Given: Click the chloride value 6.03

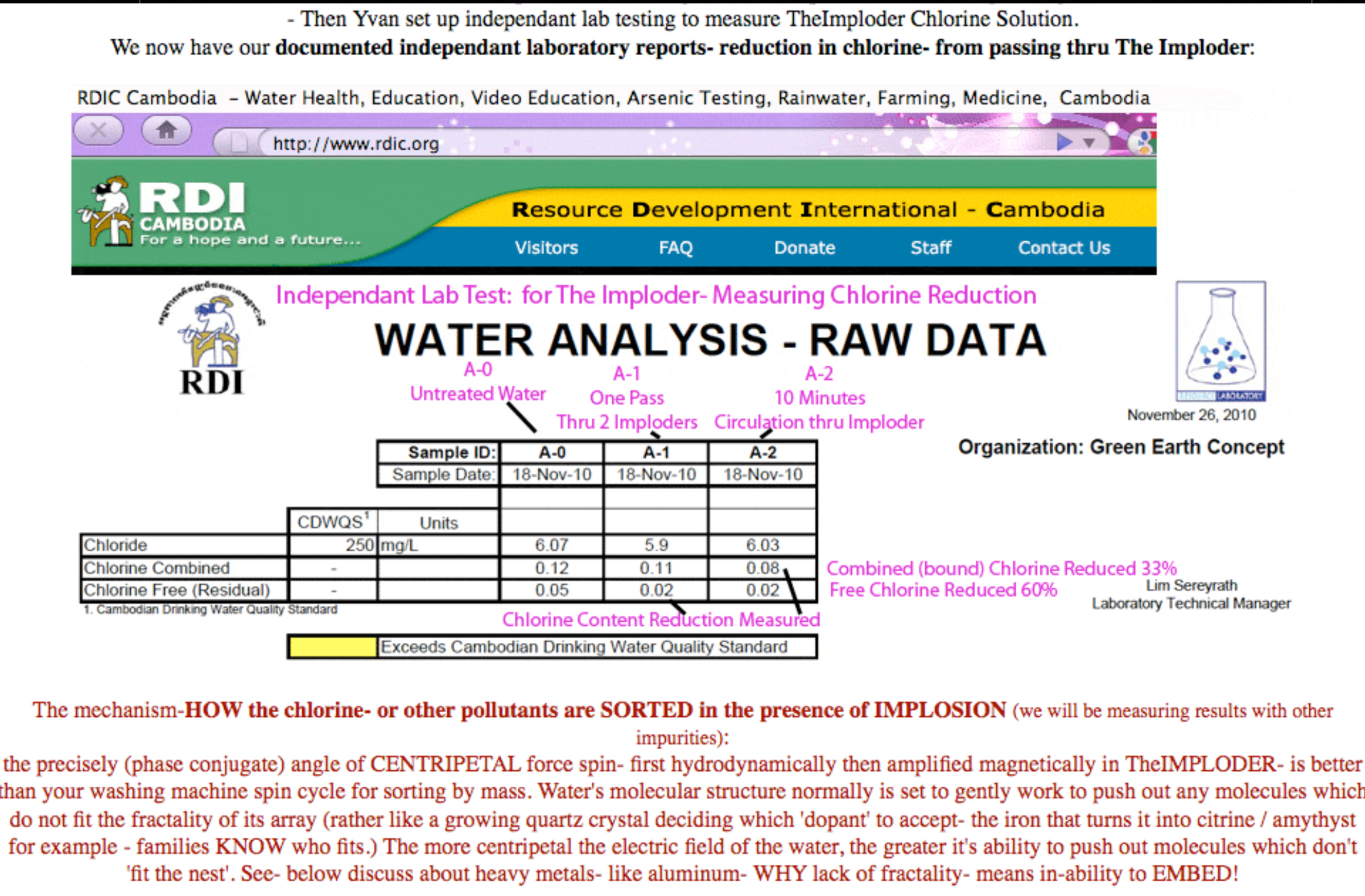Looking at the screenshot, I should click(x=763, y=545).
